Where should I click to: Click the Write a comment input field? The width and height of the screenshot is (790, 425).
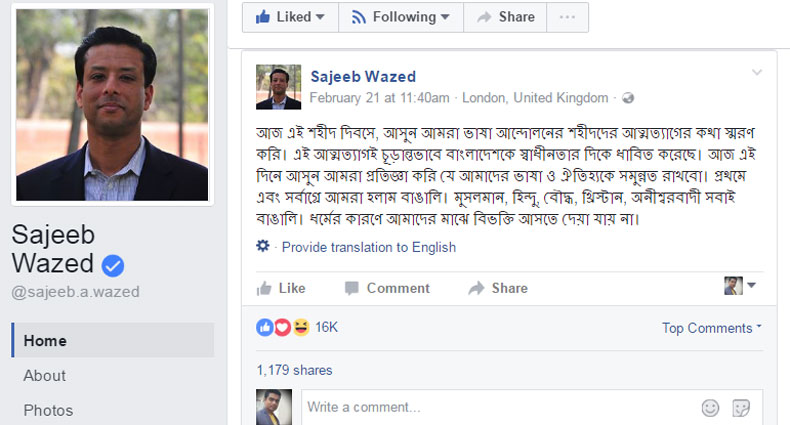pos(490,407)
